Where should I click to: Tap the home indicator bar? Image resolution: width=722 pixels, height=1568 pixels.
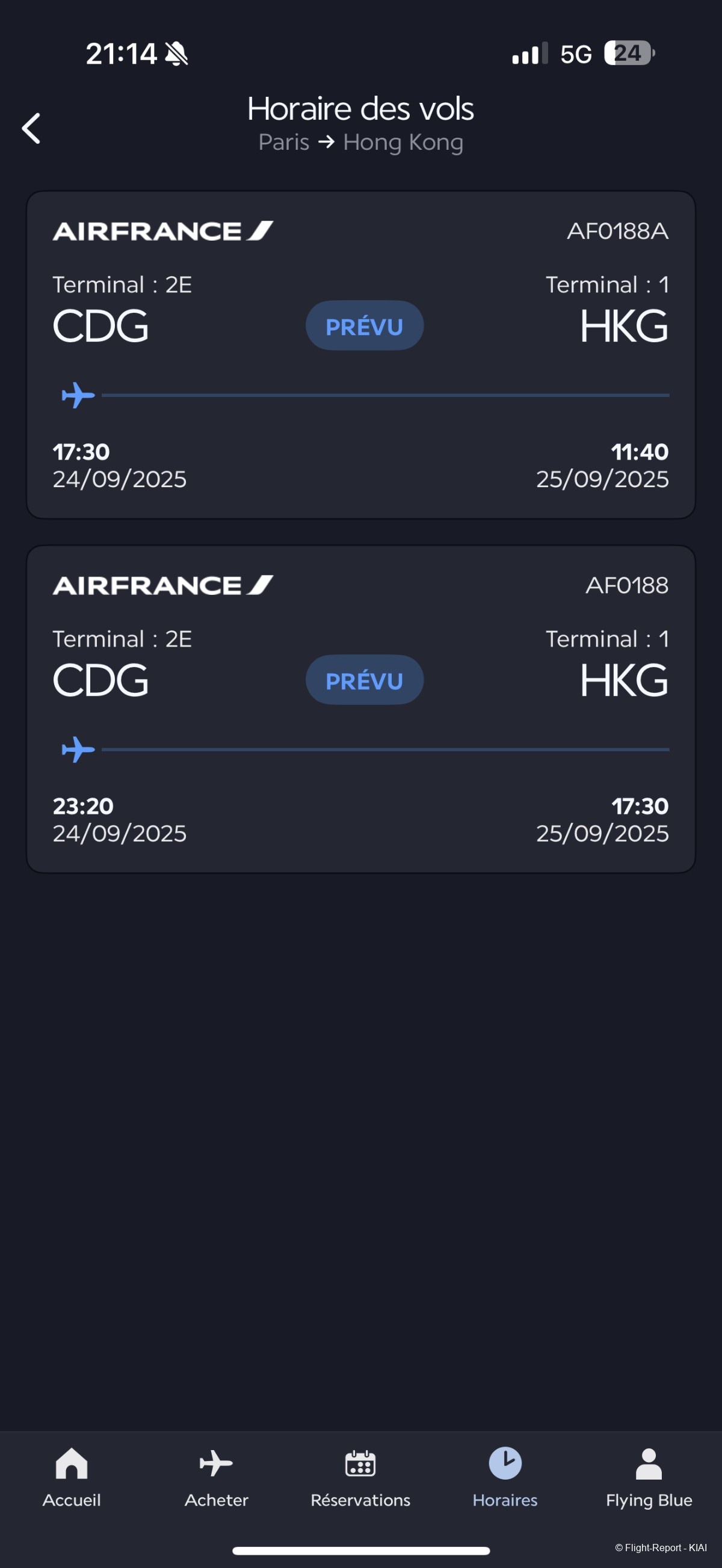click(361, 1551)
